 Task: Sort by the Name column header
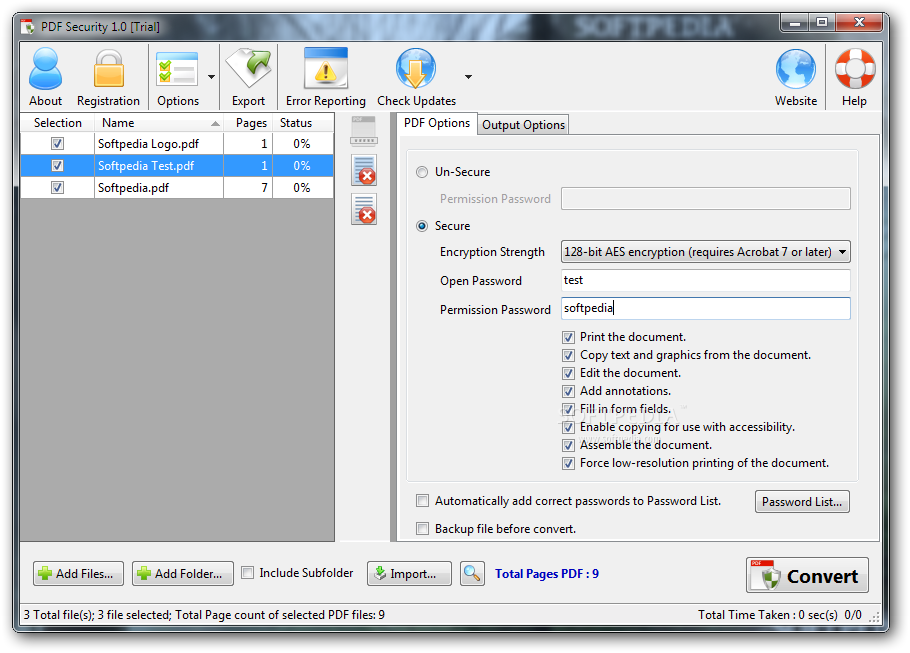[158, 123]
